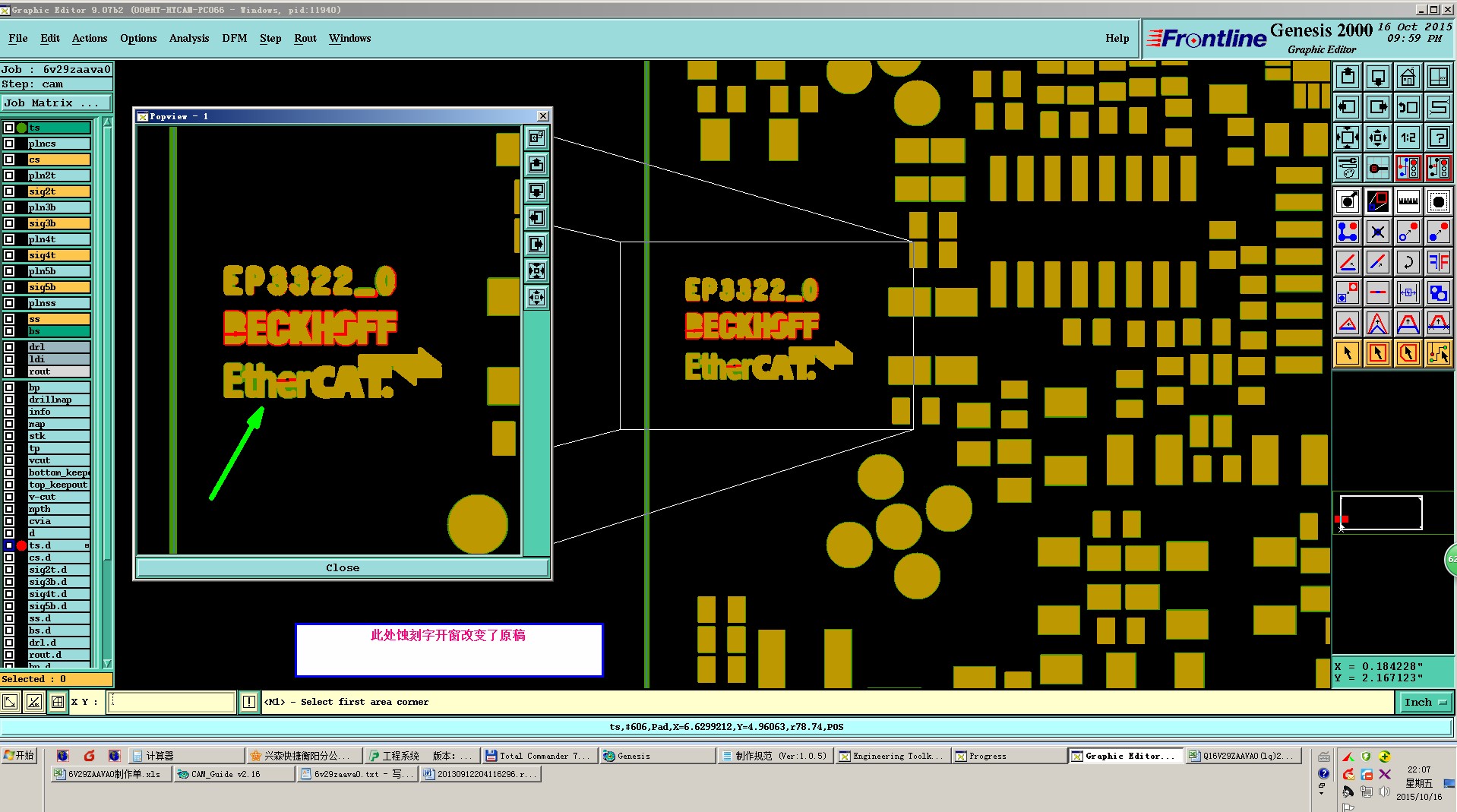Screen dimensions: 1457x812
Task: Toggle checkbox for layer ss
Action: [x=9, y=319]
